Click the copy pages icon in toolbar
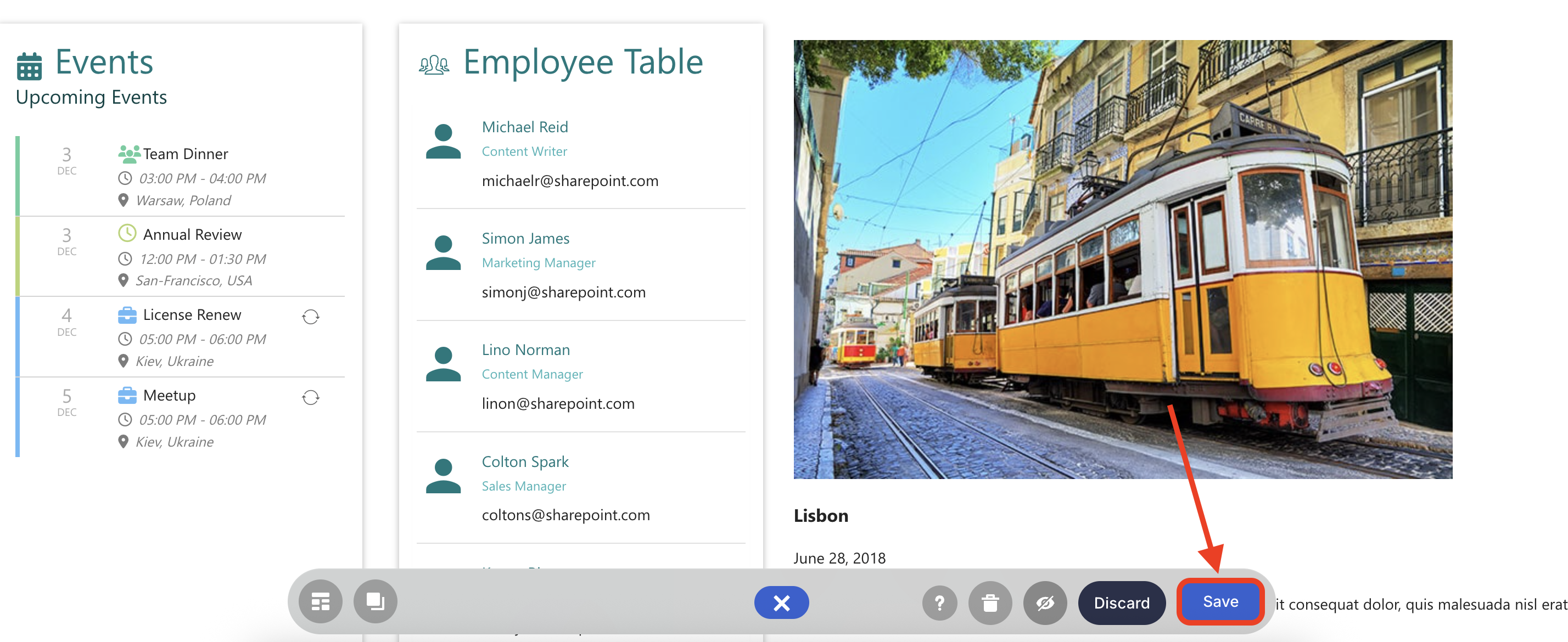The height and width of the screenshot is (642, 1568). [375, 602]
